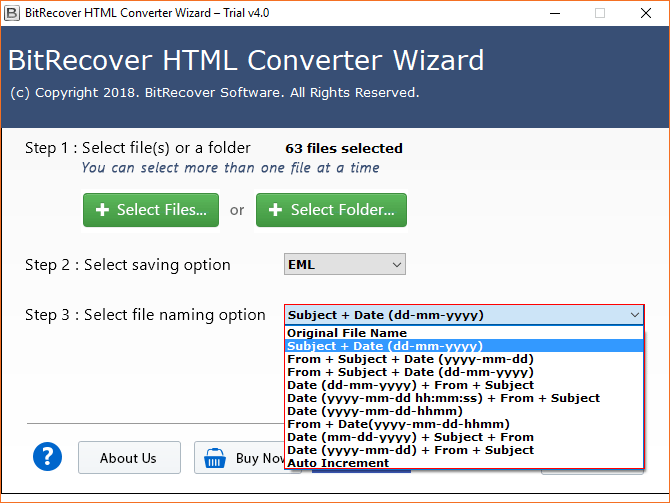Choose Original File Name naming option

464,333
